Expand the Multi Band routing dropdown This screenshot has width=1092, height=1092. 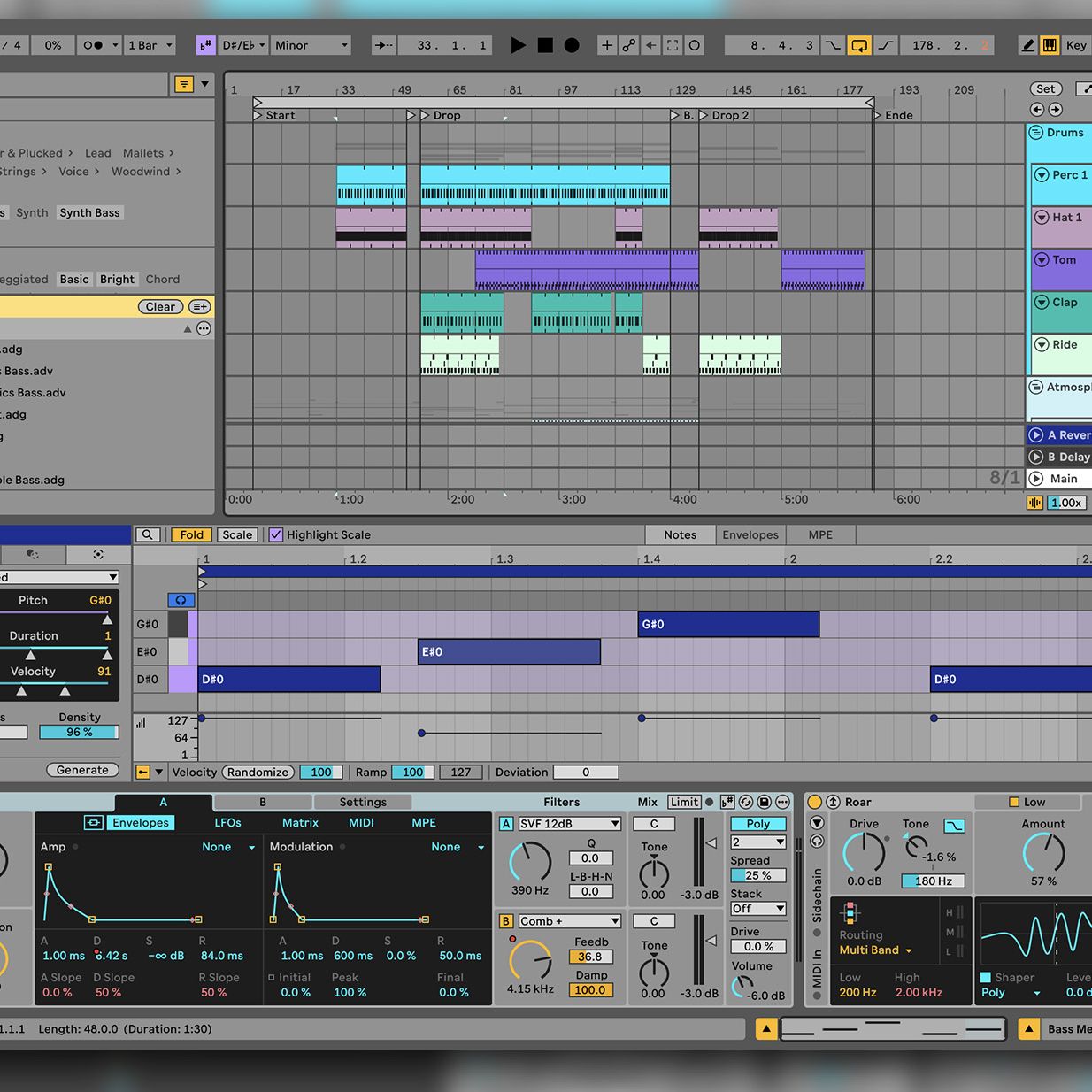875,950
